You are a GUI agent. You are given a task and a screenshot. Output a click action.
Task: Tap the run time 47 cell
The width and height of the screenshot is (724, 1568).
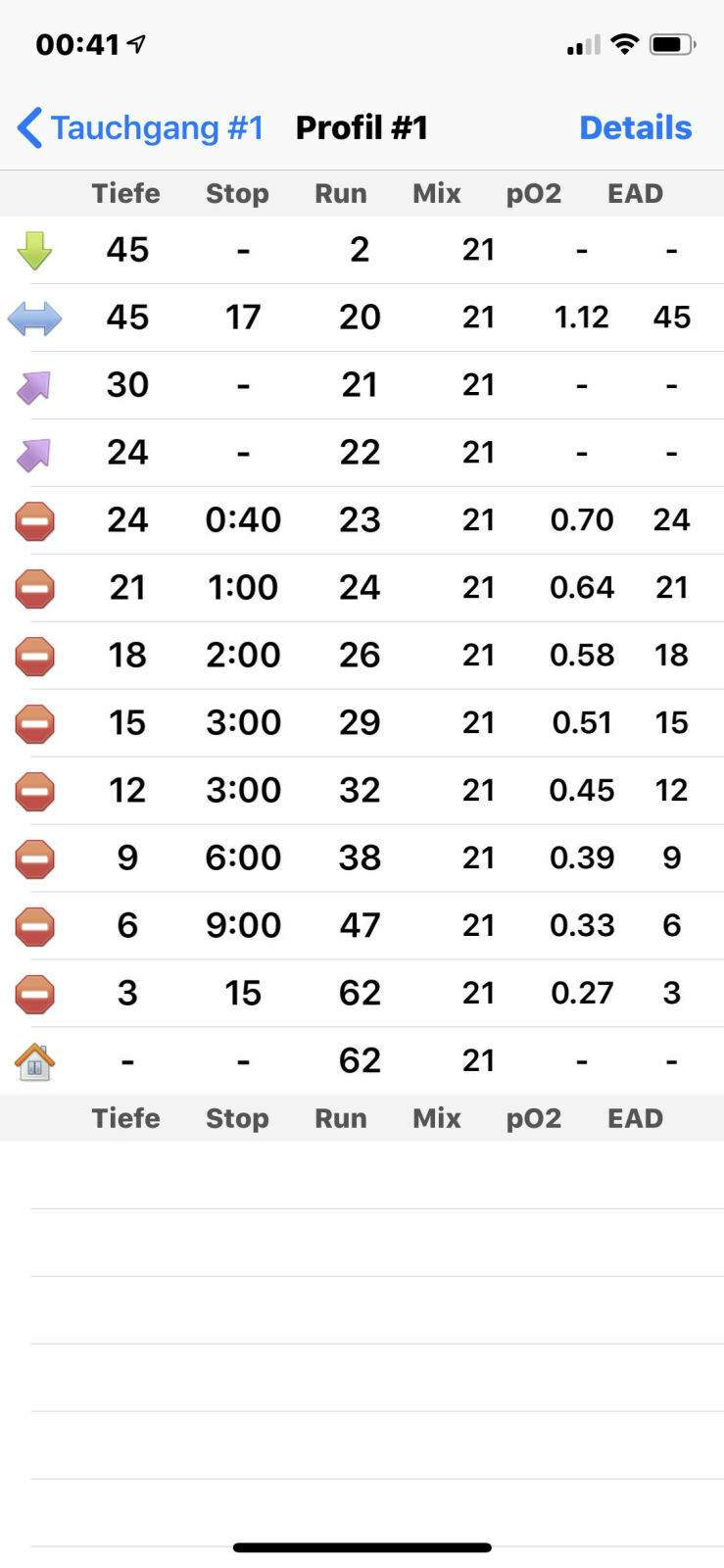[360, 925]
